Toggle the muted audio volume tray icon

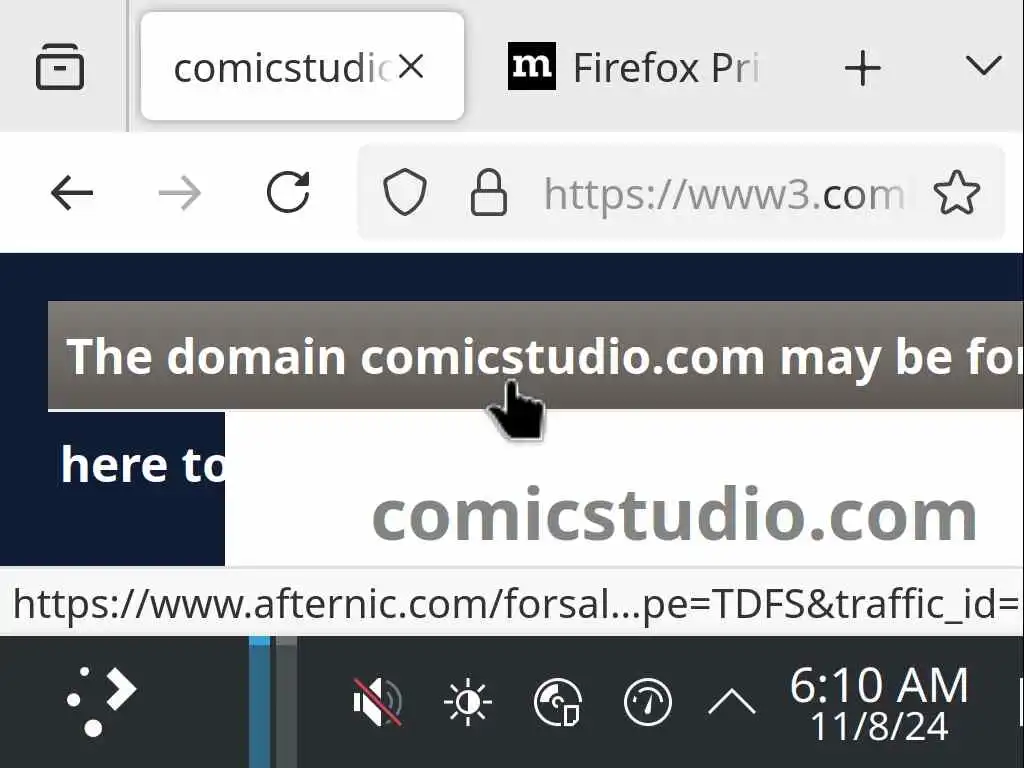tap(377, 702)
